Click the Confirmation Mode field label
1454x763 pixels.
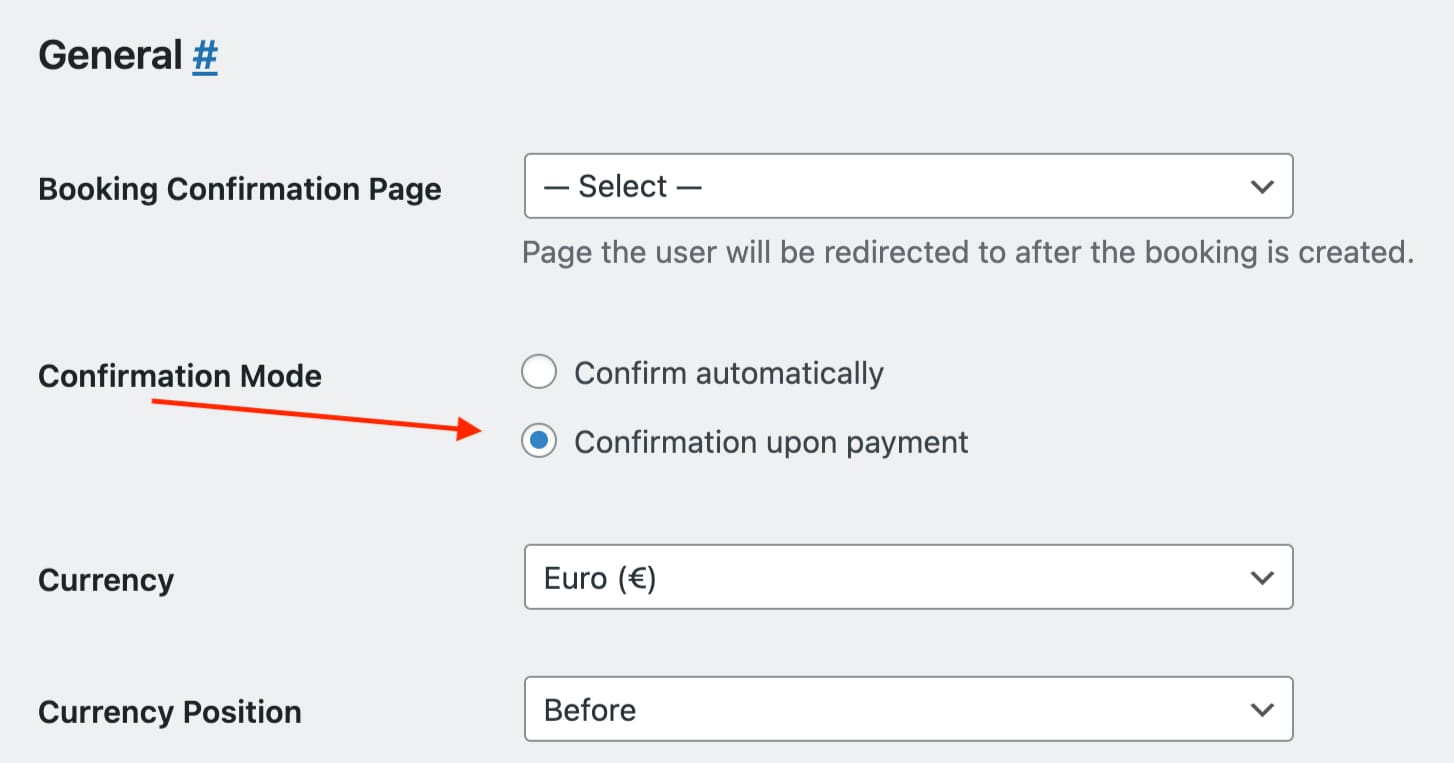(x=180, y=376)
